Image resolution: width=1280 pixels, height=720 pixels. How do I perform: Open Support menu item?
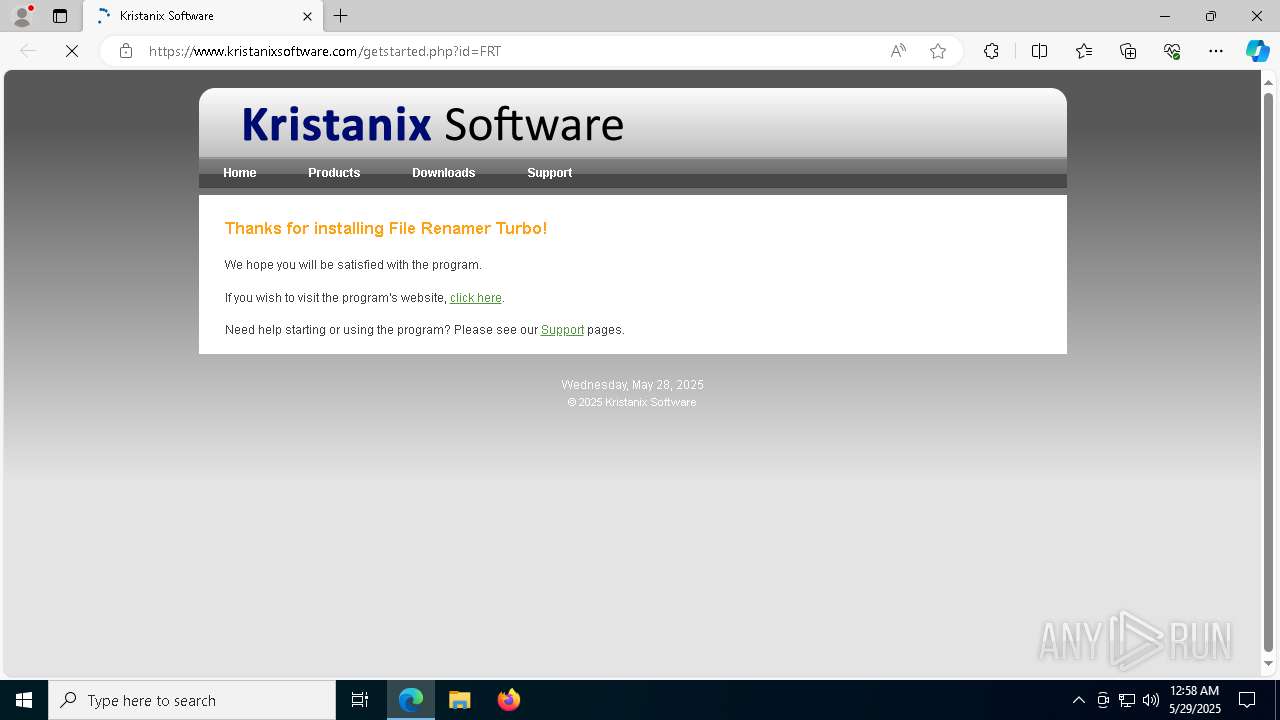point(549,173)
